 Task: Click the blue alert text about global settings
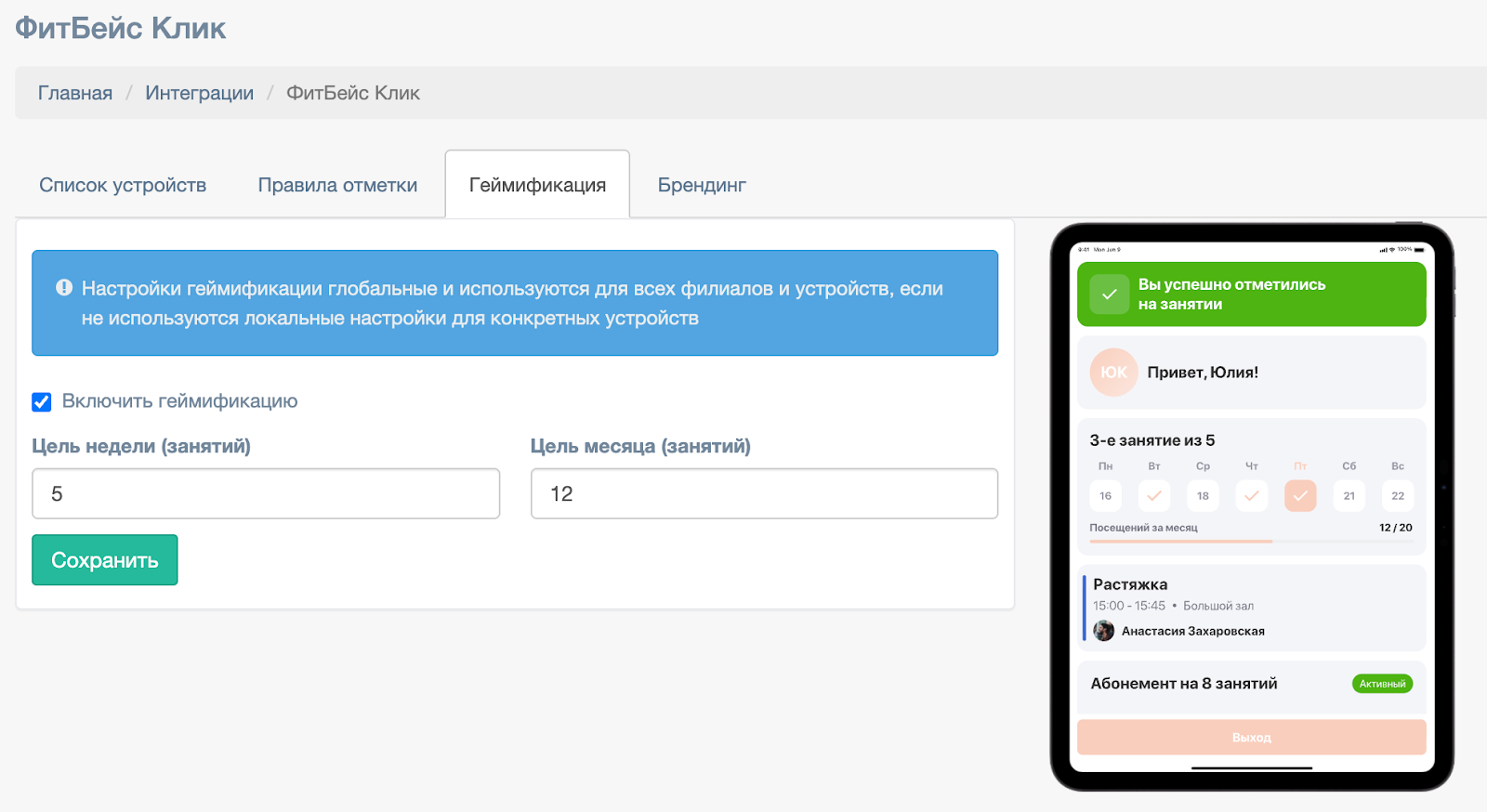512,303
